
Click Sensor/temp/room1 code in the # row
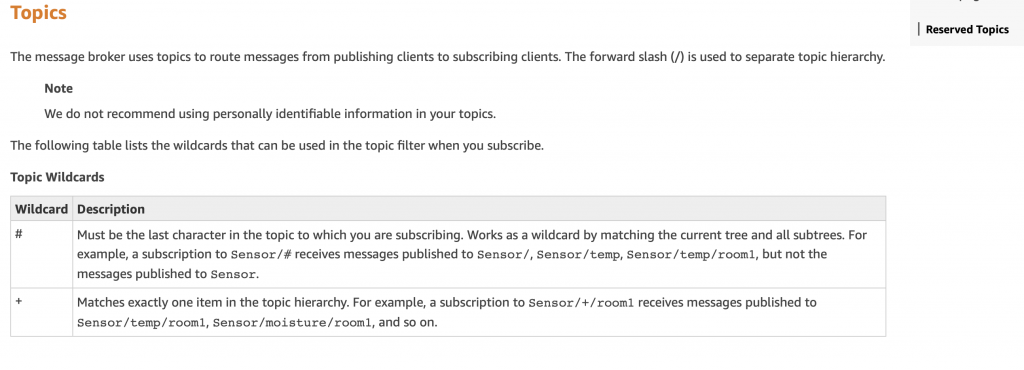click(692, 254)
